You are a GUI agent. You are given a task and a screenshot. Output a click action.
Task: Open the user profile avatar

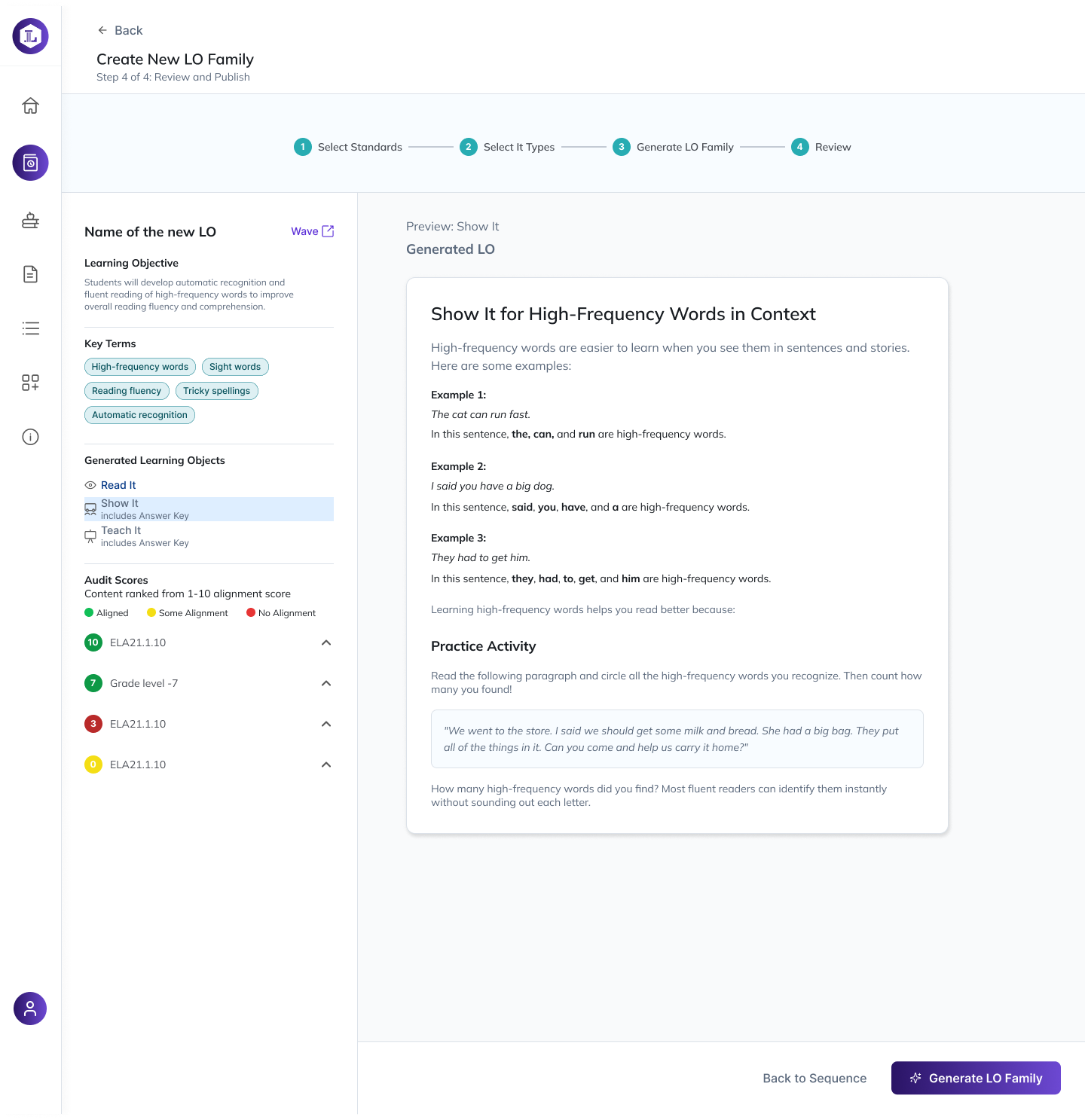coord(30,1009)
